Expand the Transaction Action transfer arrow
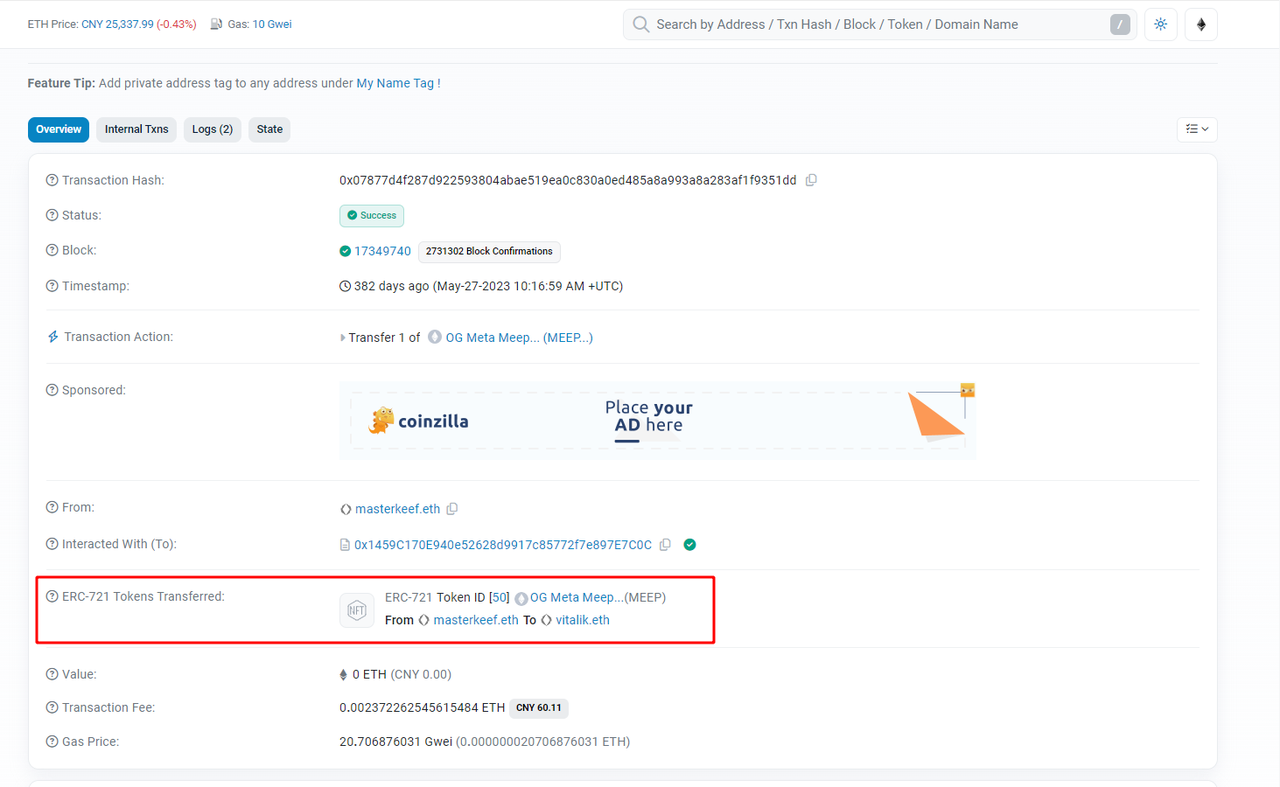Screen dimensions: 1280x787 [343, 338]
